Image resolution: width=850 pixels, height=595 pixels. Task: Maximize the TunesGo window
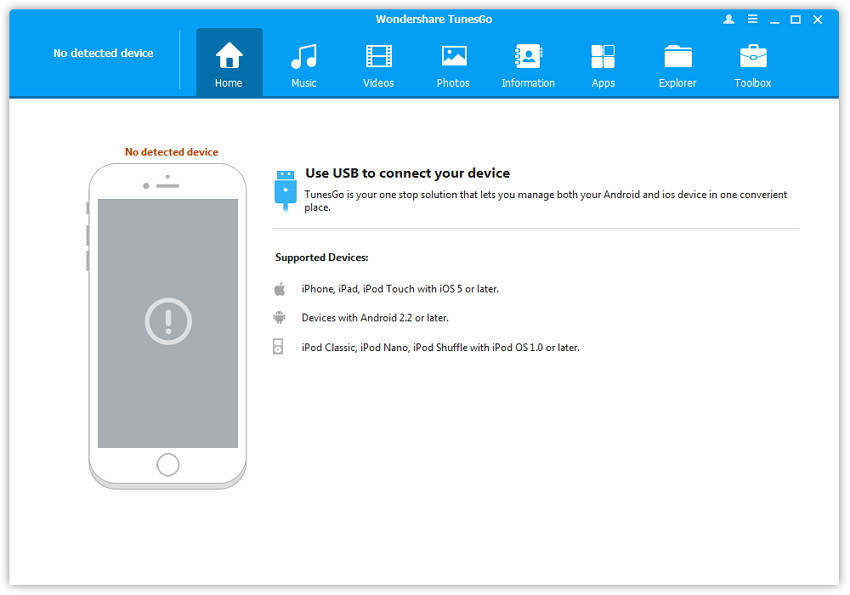click(796, 19)
